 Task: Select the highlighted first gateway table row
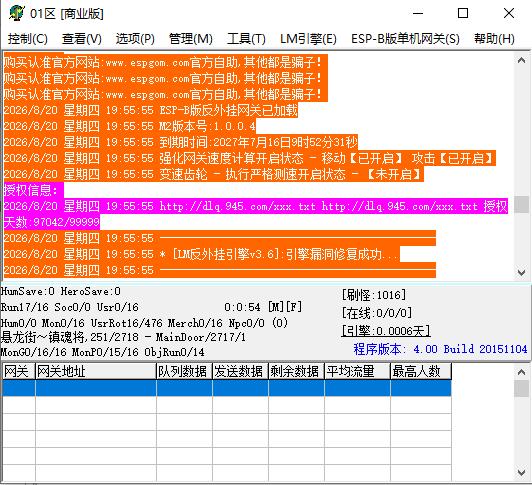(x=227, y=388)
